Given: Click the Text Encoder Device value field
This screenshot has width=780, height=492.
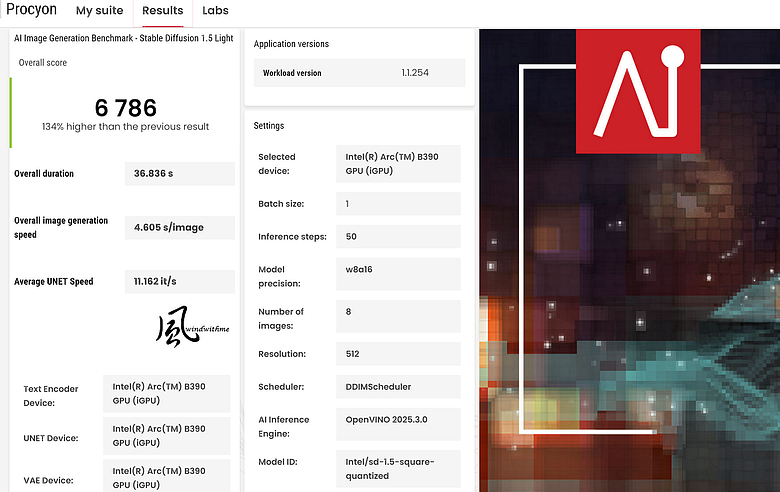Looking at the screenshot, I should (x=167, y=394).
